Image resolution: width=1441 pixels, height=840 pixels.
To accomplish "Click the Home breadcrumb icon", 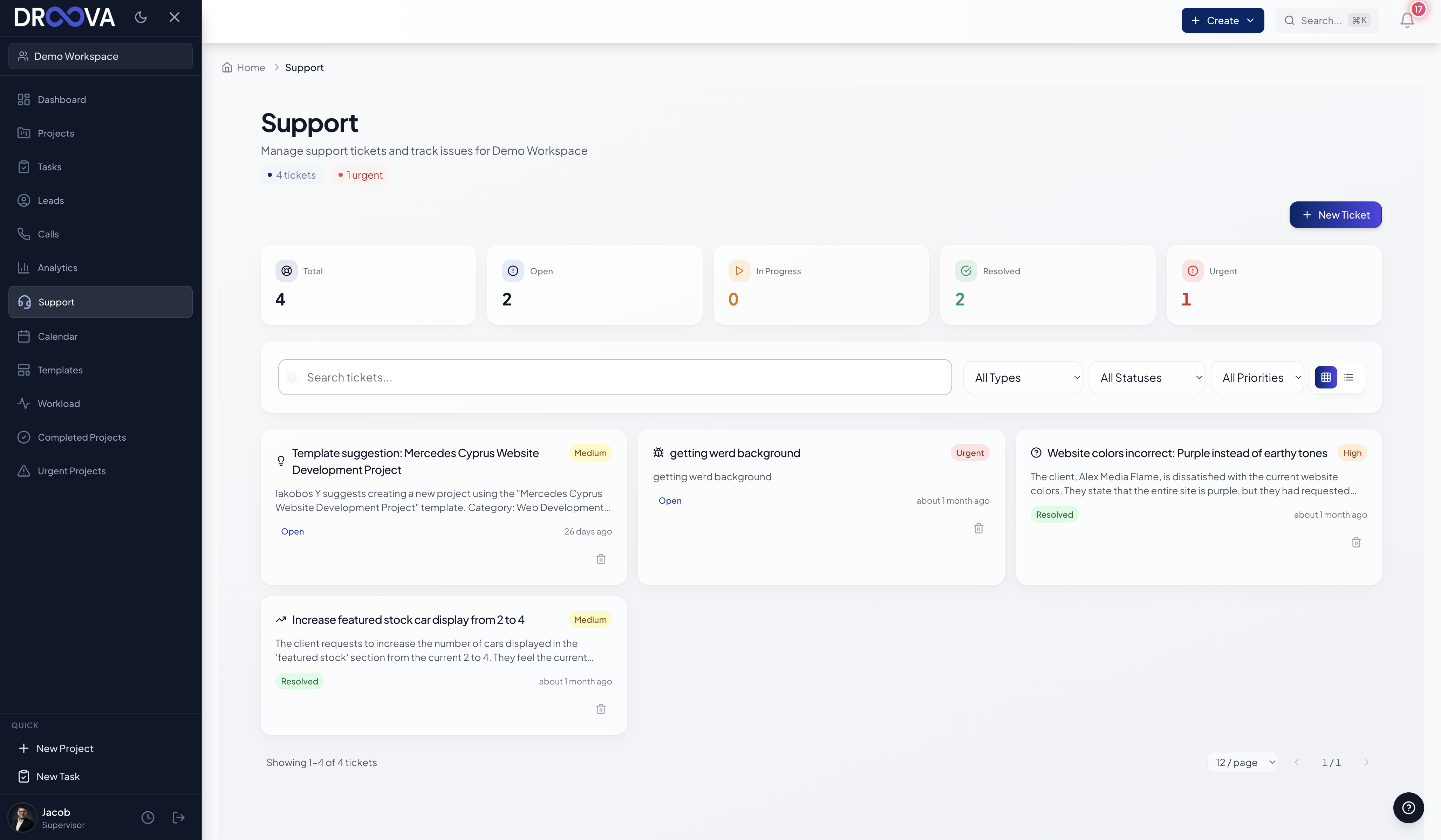I will pos(227,67).
